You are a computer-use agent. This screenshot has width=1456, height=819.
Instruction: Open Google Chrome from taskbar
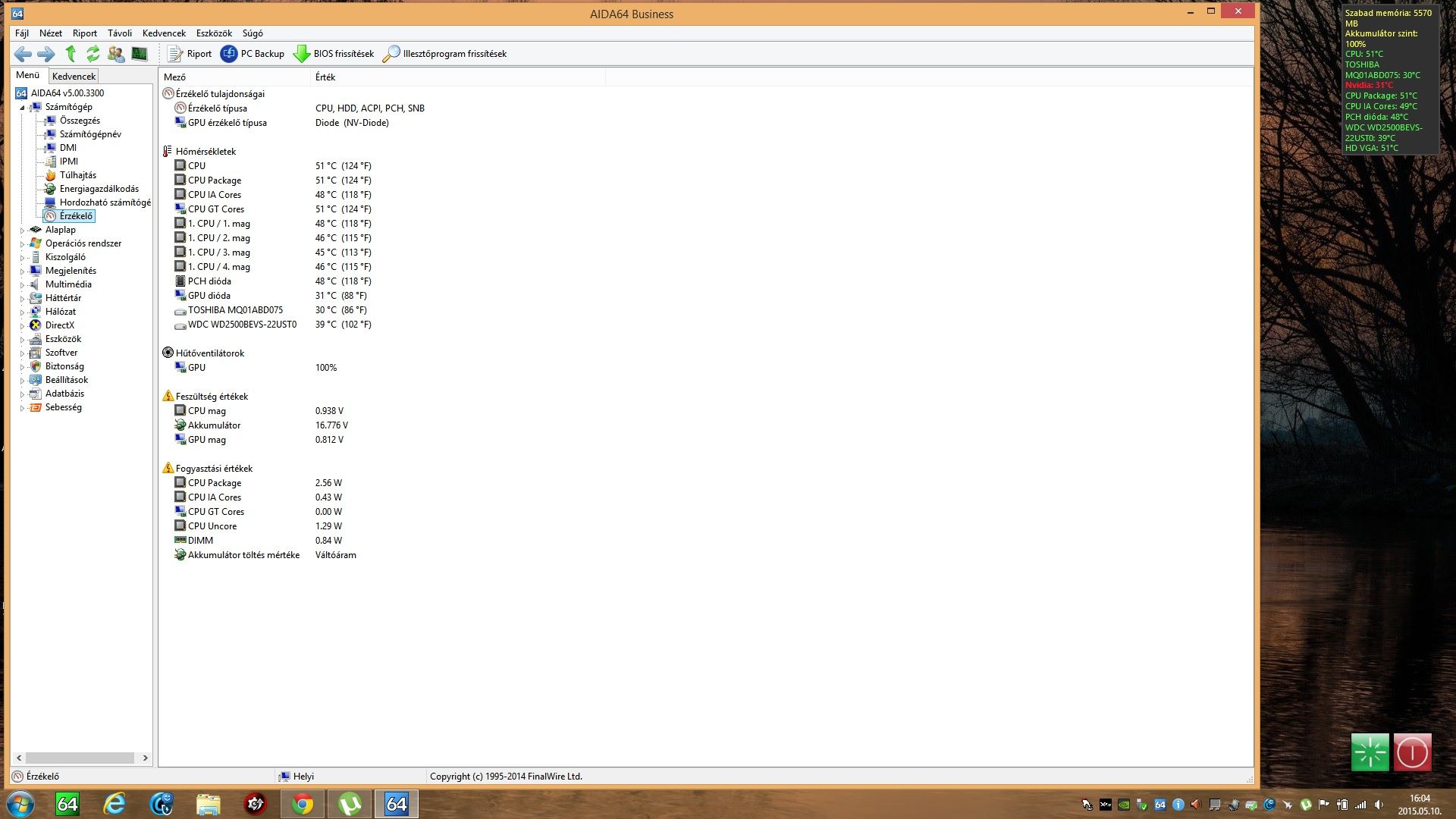[303, 804]
